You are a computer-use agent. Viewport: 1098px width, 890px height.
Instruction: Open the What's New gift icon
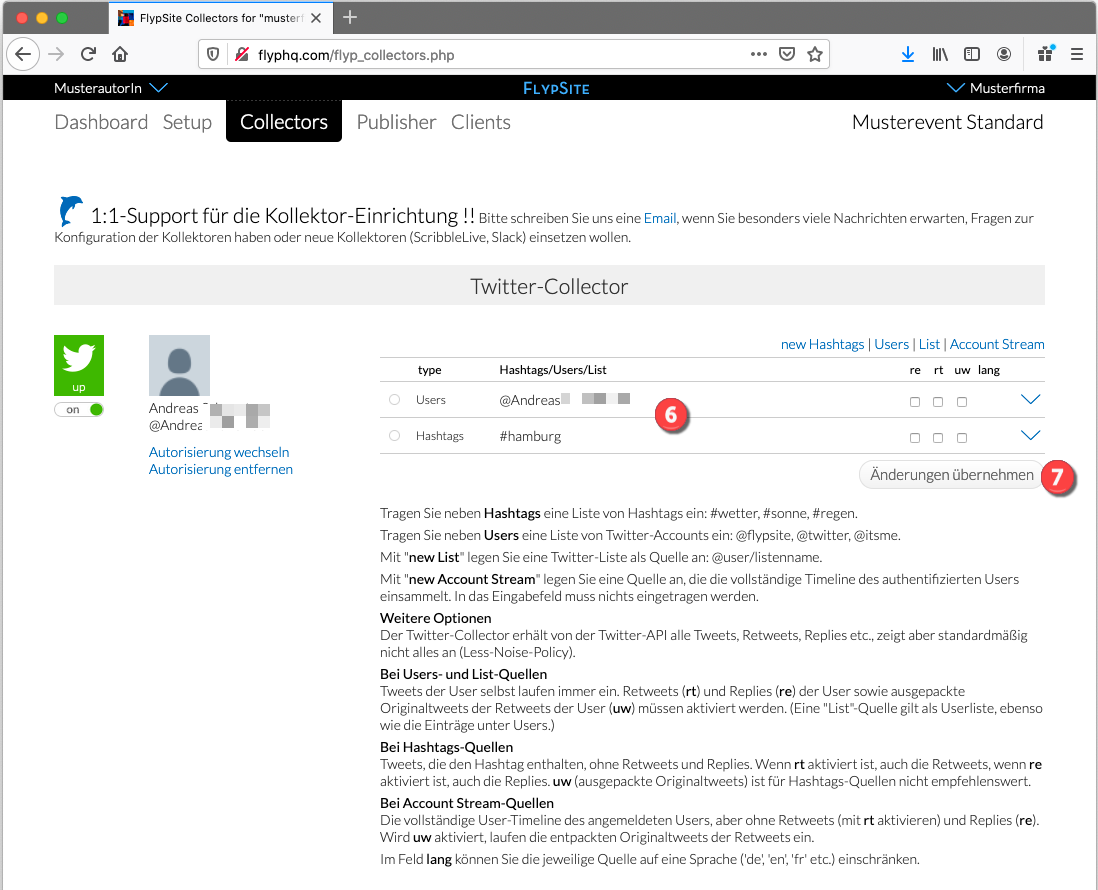pos(1046,53)
